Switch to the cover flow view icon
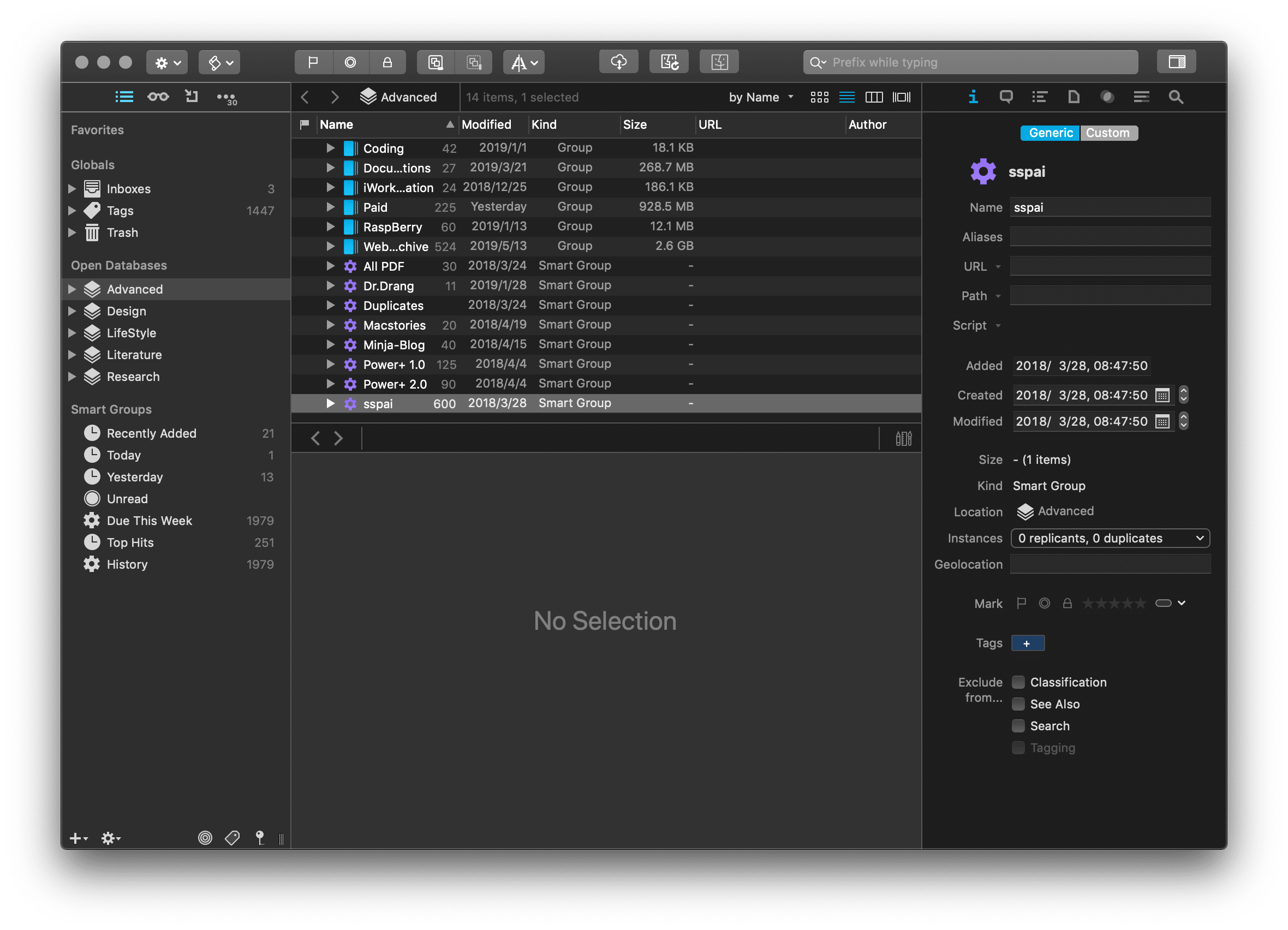Screen dimensions: 1288x930 coord(901,97)
